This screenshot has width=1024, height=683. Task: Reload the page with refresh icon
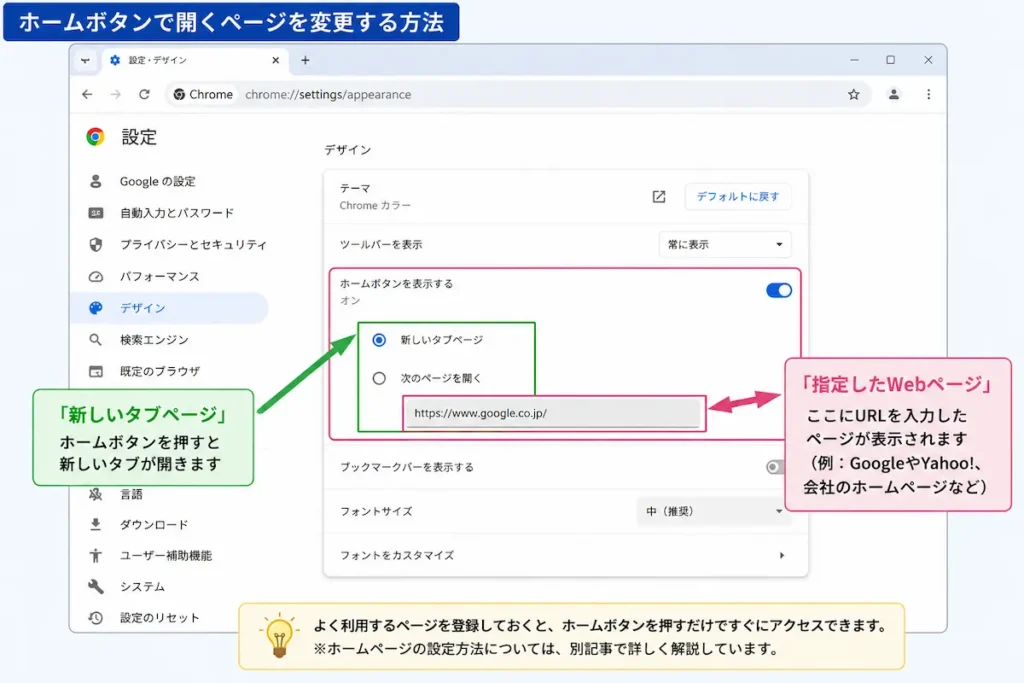(144, 95)
